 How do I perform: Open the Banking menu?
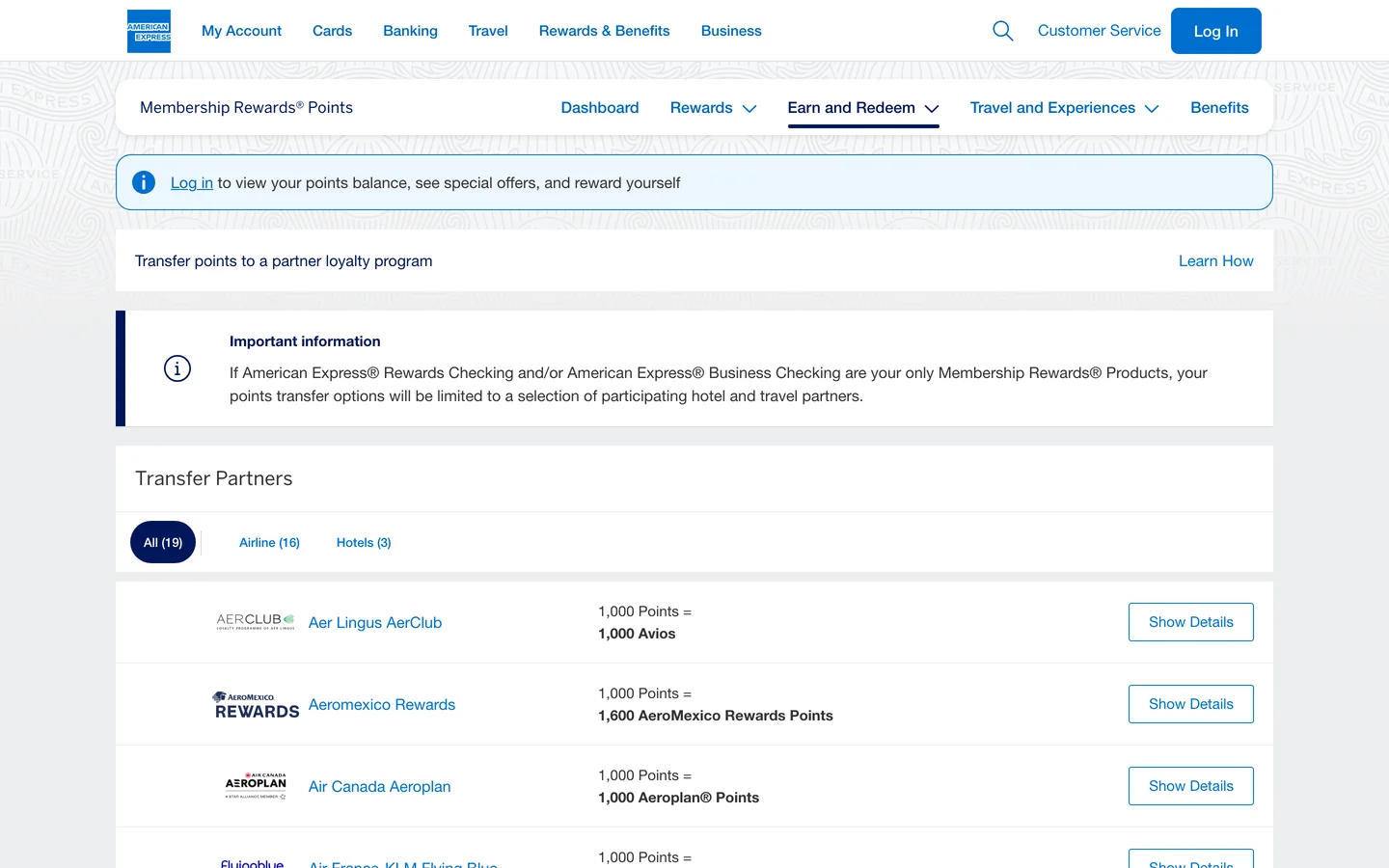(410, 31)
